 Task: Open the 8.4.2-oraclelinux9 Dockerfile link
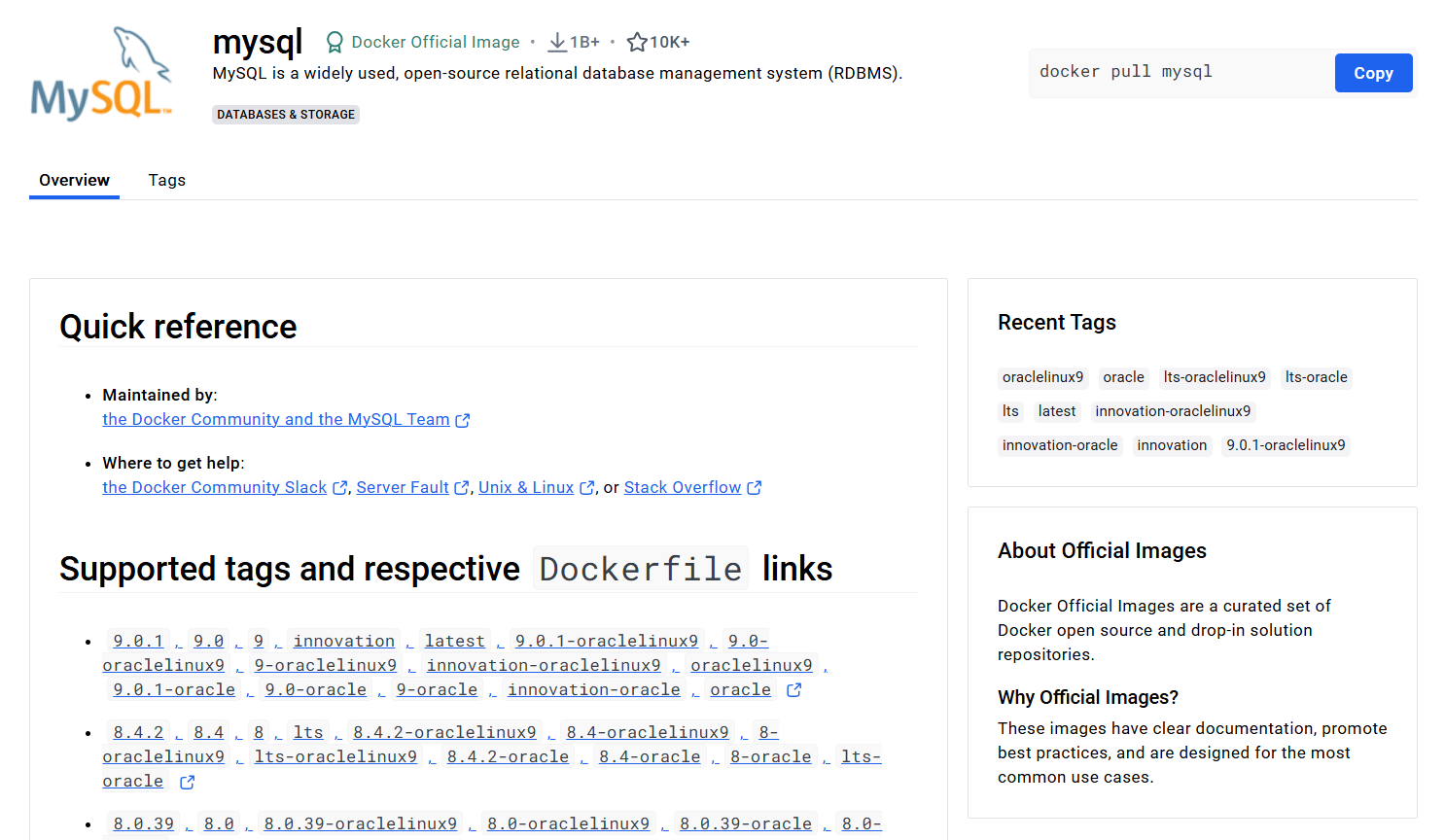(444, 732)
